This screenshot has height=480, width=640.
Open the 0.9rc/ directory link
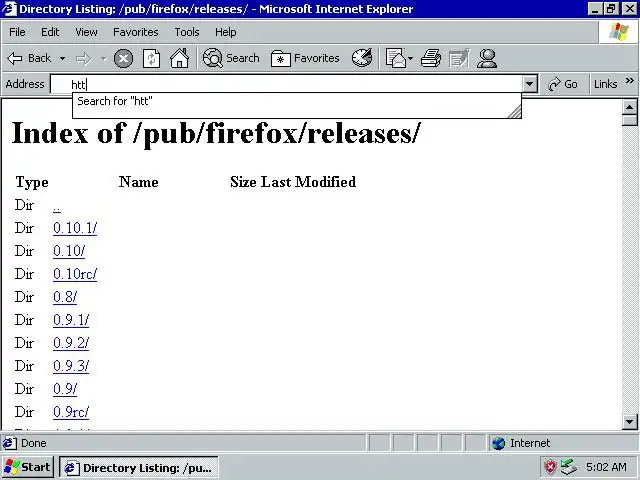pos(71,412)
